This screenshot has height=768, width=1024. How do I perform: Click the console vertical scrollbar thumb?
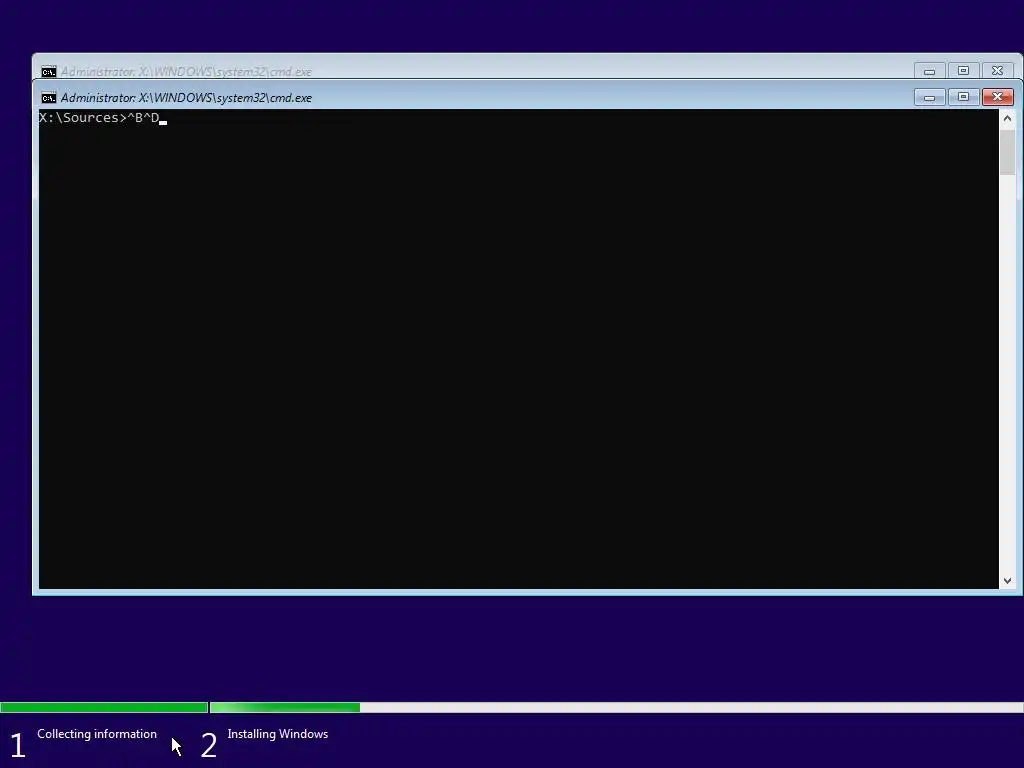(x=1007, y=152)
